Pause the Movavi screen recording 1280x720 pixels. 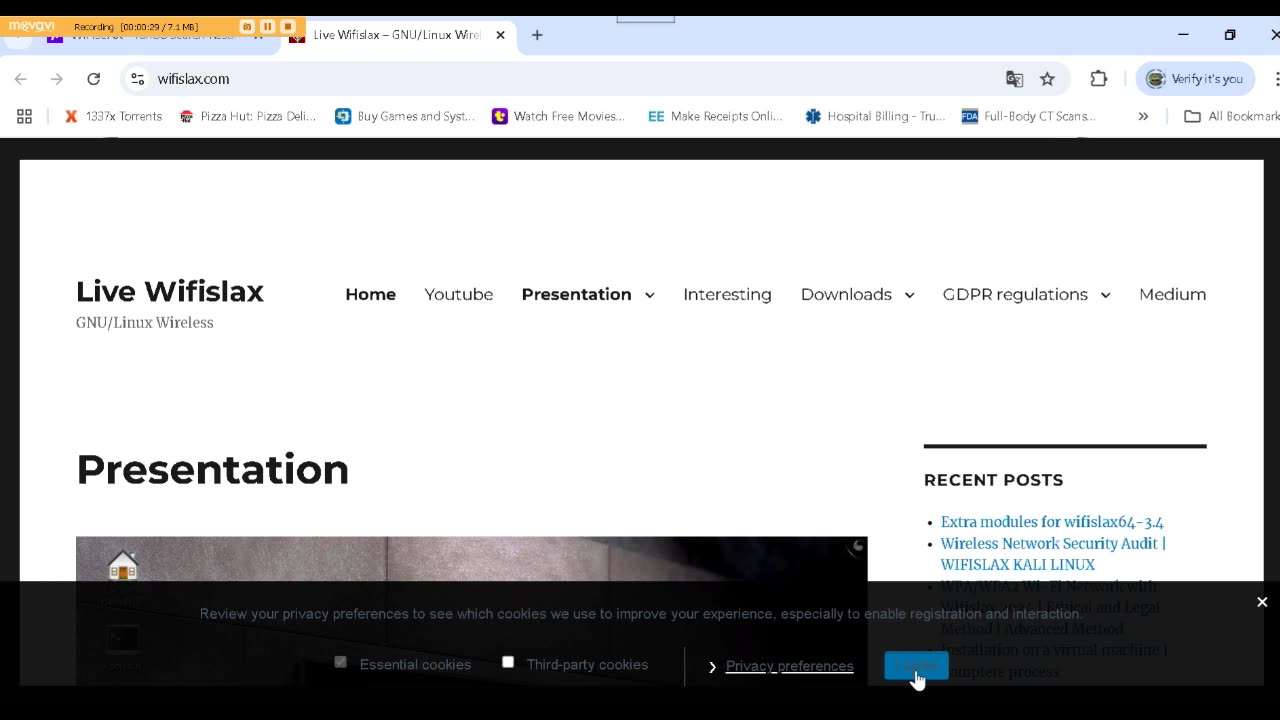click(x=267, y=26)
